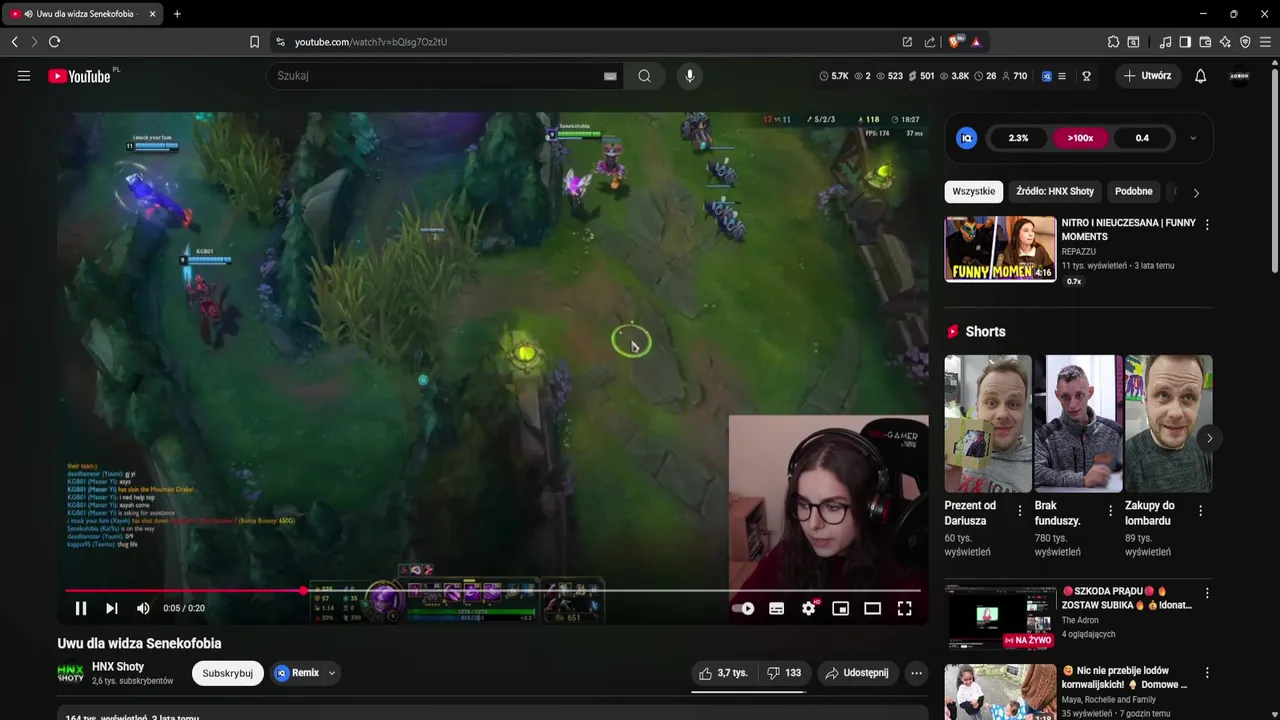Open options for Zakupy do lombardu short
Screen dimensions: 1280x720
[1200, 511]
